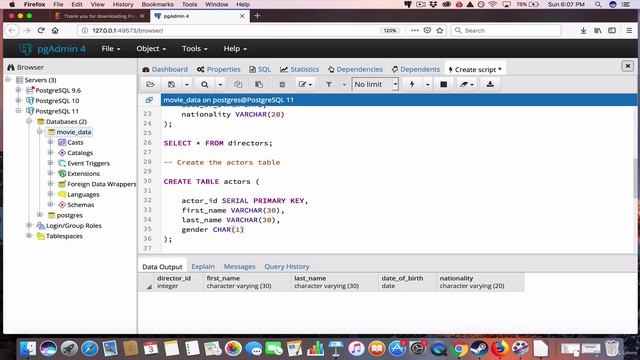Click the Find magnifier icon
This screenshot has width=640, height=360.
pyautogui.click(x=204, y=84)
